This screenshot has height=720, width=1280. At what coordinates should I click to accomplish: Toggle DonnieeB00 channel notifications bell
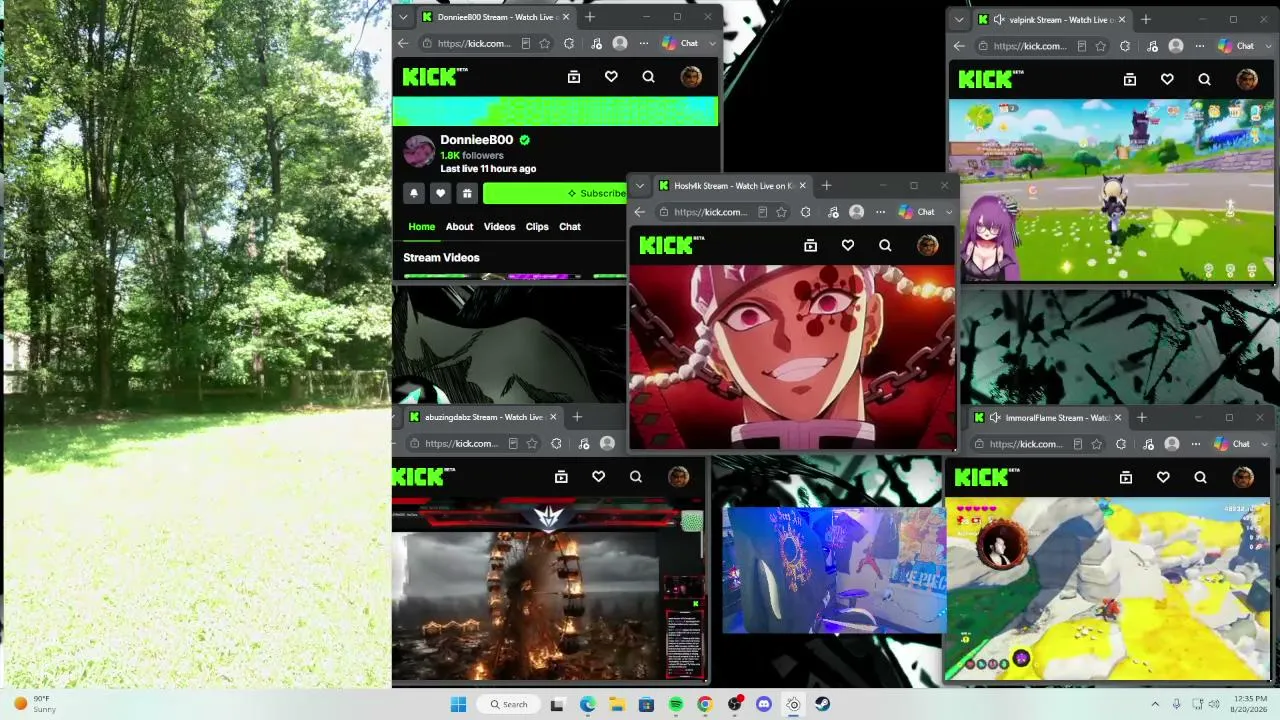point(414,193)
